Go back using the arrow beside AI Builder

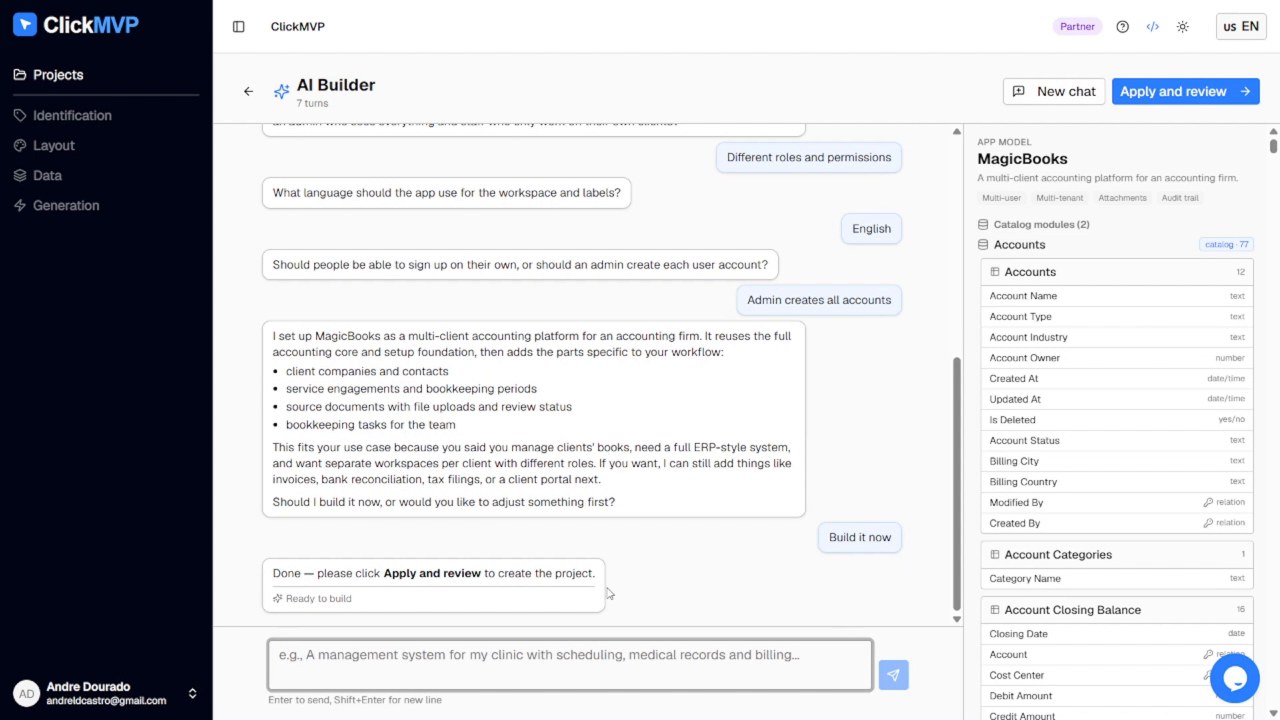point(248,91)
